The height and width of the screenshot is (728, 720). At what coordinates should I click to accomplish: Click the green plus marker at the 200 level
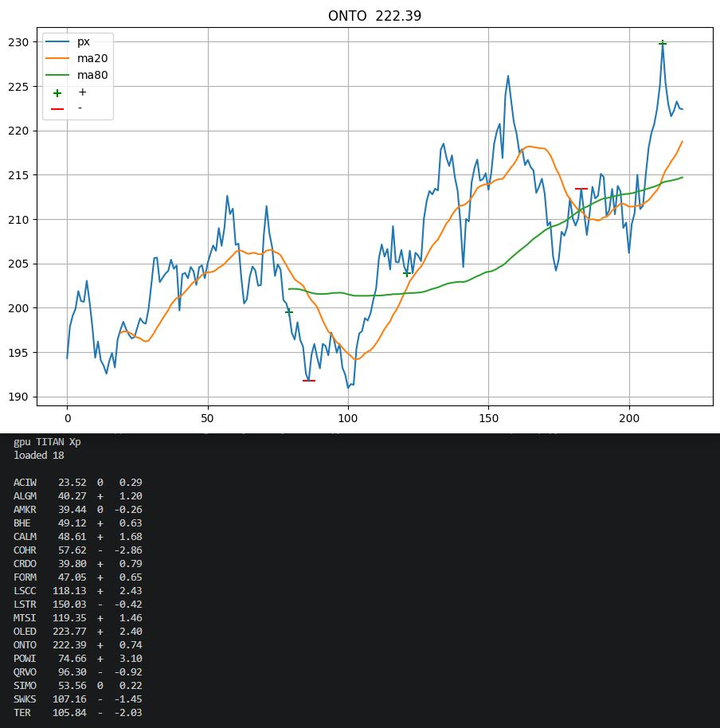(289, 312)
